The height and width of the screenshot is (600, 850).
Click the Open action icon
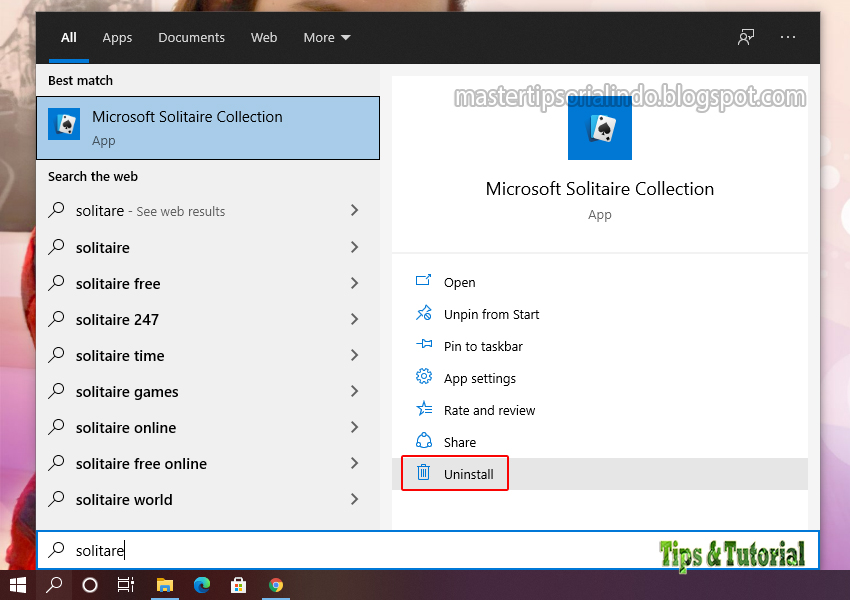click(x=423, y=281)
